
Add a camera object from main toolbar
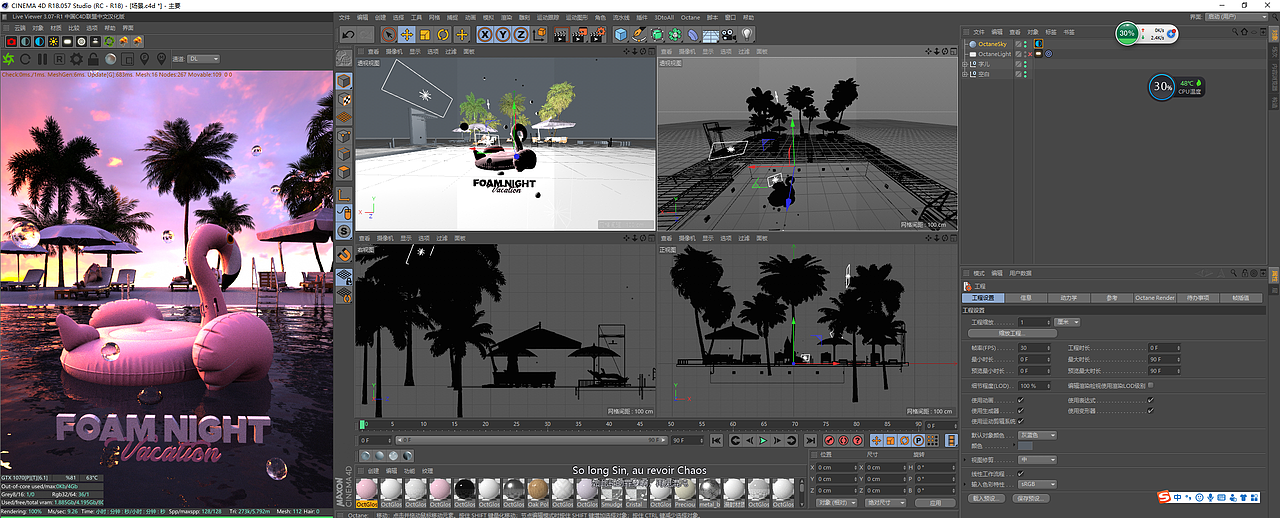[x=728, y=35]
